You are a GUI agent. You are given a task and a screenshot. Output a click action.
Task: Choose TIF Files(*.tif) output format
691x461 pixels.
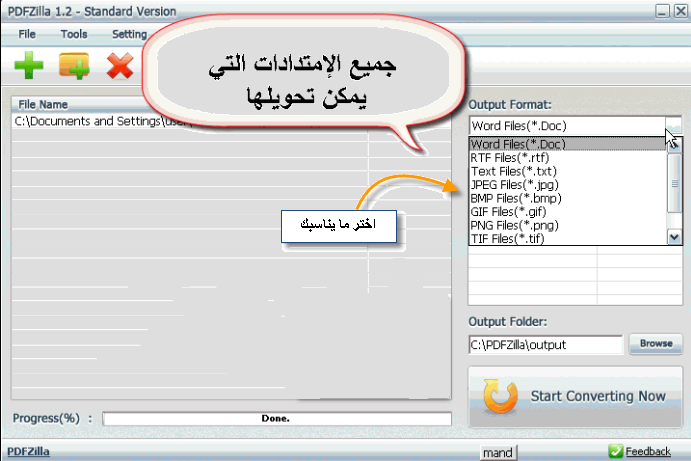pos(568,238)
